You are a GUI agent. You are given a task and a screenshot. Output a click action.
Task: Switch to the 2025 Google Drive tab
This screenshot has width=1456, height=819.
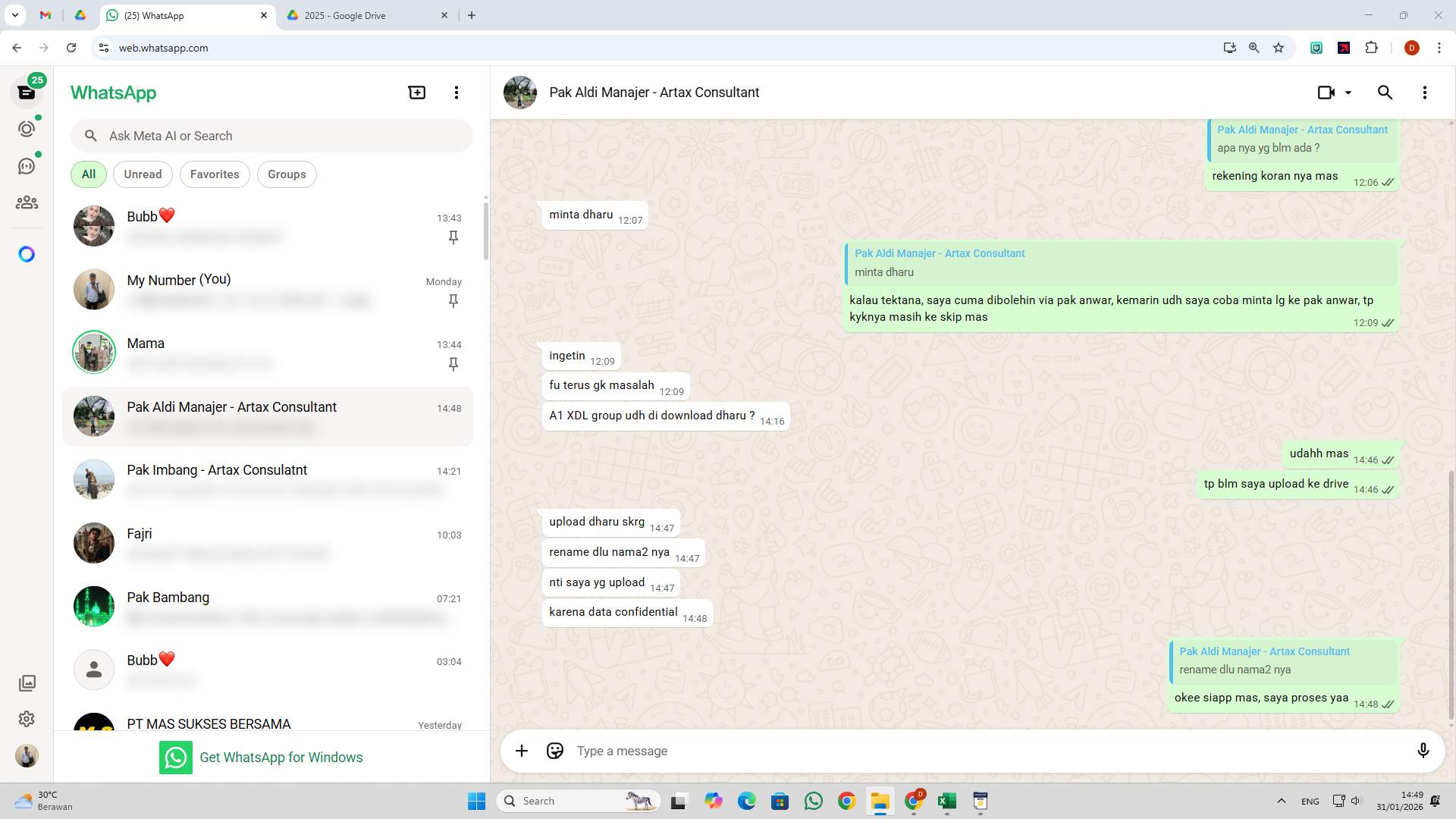353,15
